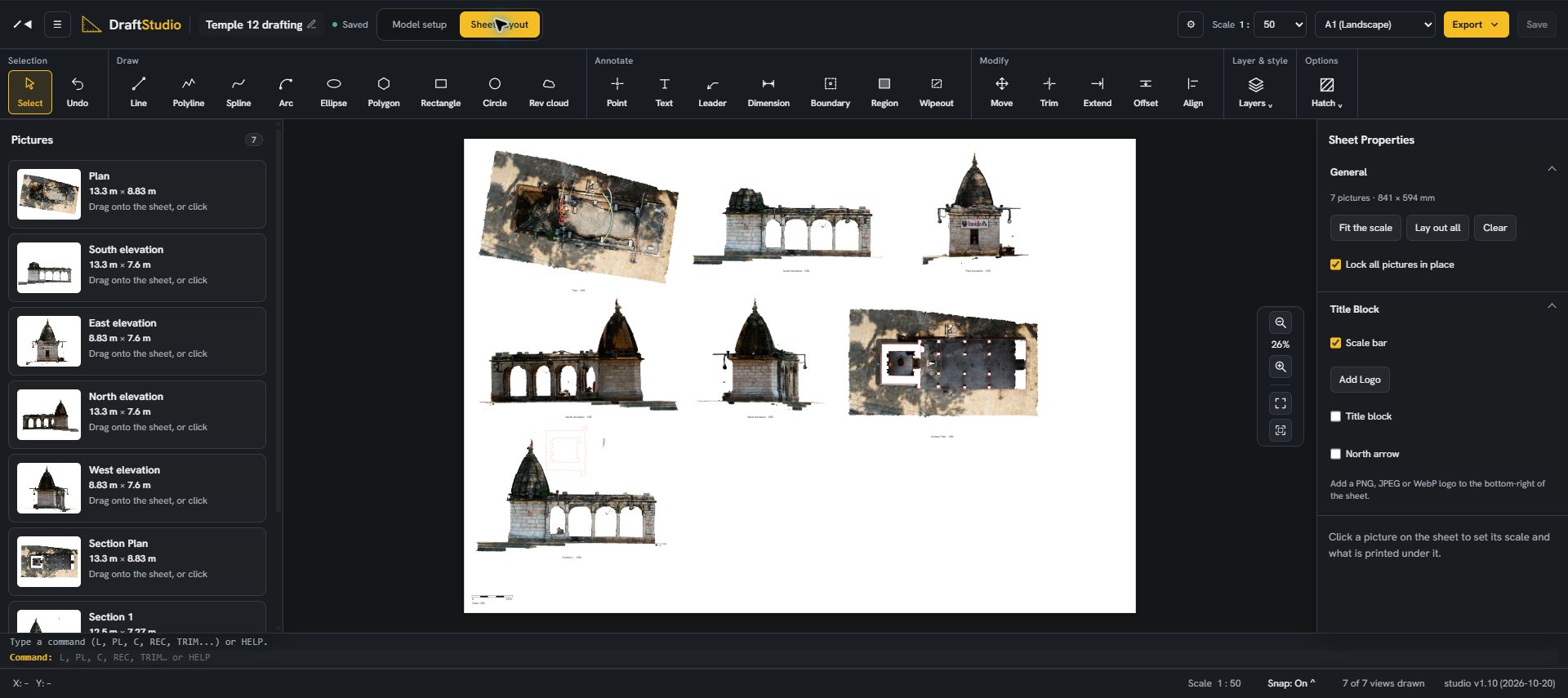Pick the Circle tool
This screenshot has height=698, width=1568.
click(494, 91)
